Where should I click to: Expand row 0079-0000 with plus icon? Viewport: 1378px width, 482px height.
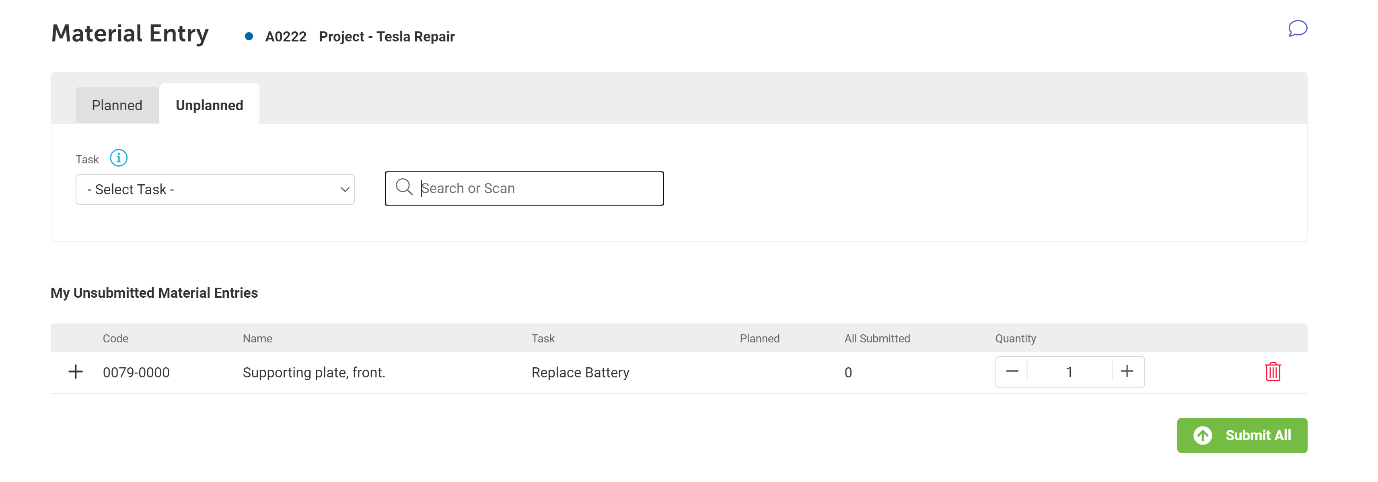75,372
